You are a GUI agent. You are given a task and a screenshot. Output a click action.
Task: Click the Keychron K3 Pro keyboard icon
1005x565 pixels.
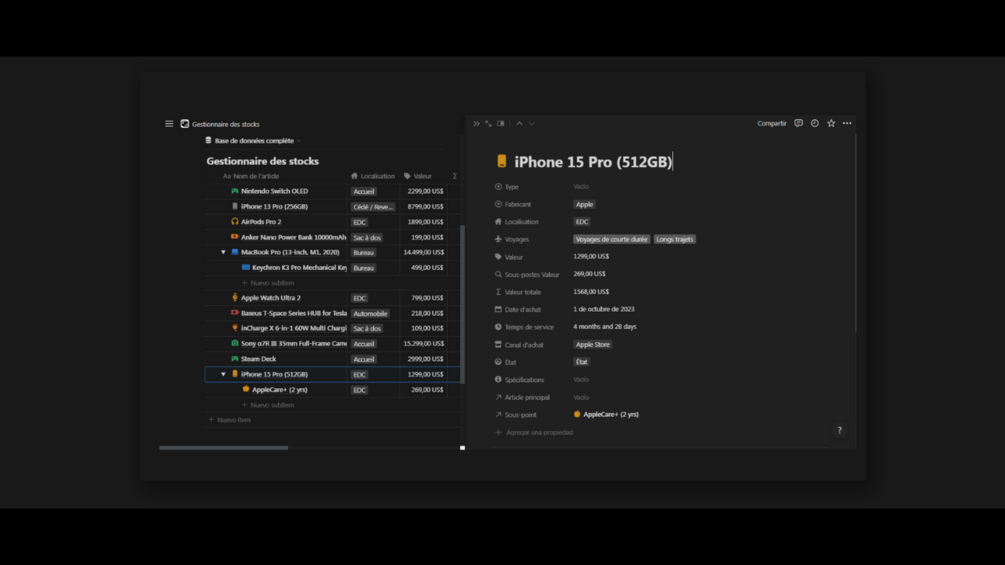(245, 267)
